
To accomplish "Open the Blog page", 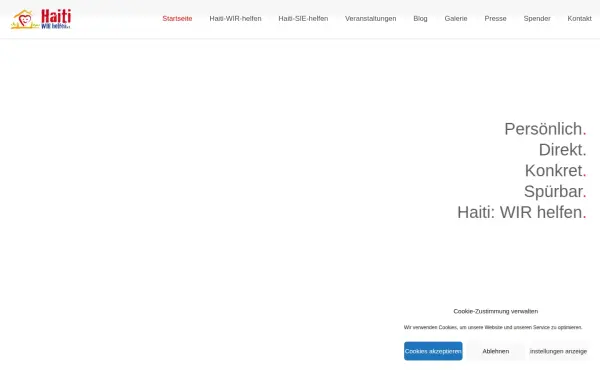I will tap(420, 18).
